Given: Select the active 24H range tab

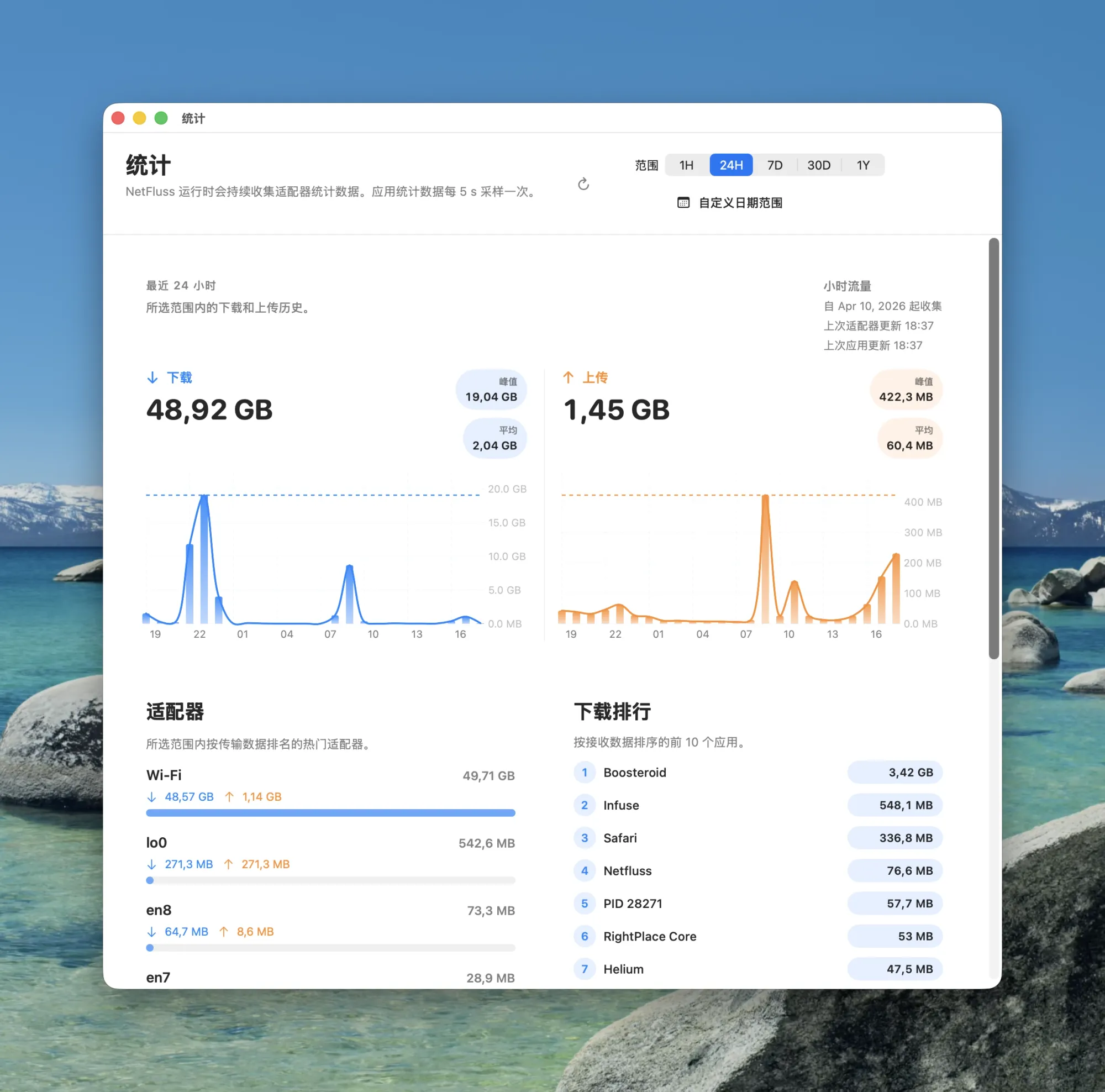Looking at the screenshot, I should (730, 165).
